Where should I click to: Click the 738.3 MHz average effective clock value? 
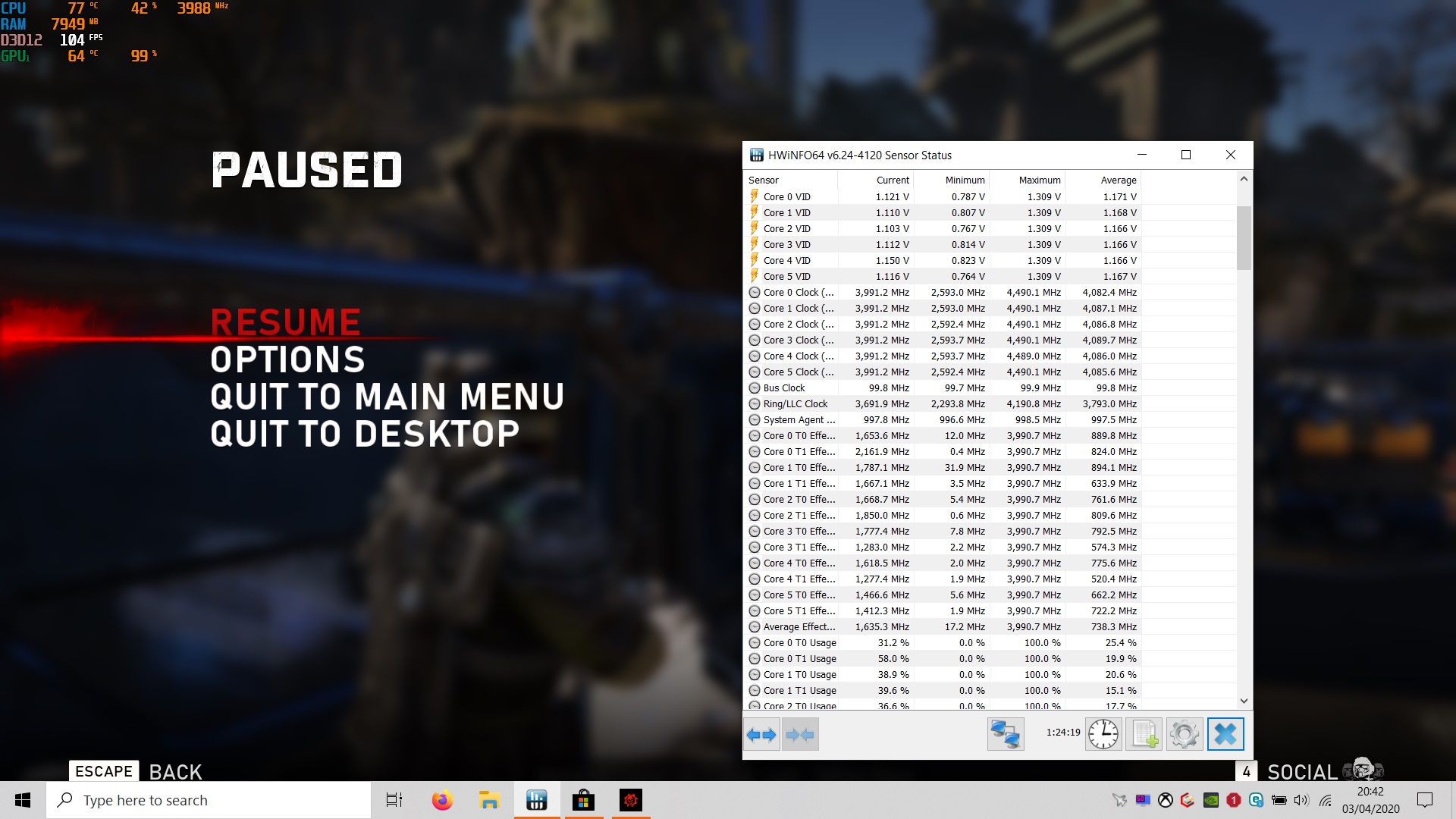coord(1113,626)
